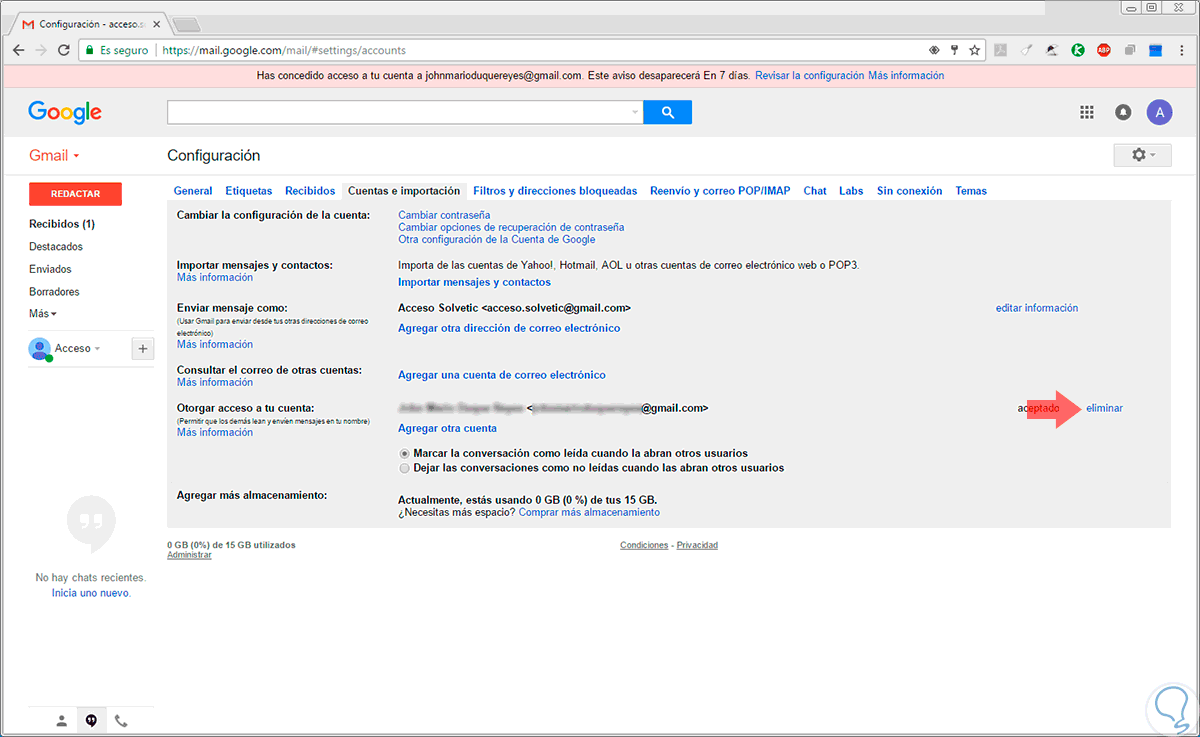Click editar información link
Screen dimensions: 1200x737
(x=1037, y=308)
